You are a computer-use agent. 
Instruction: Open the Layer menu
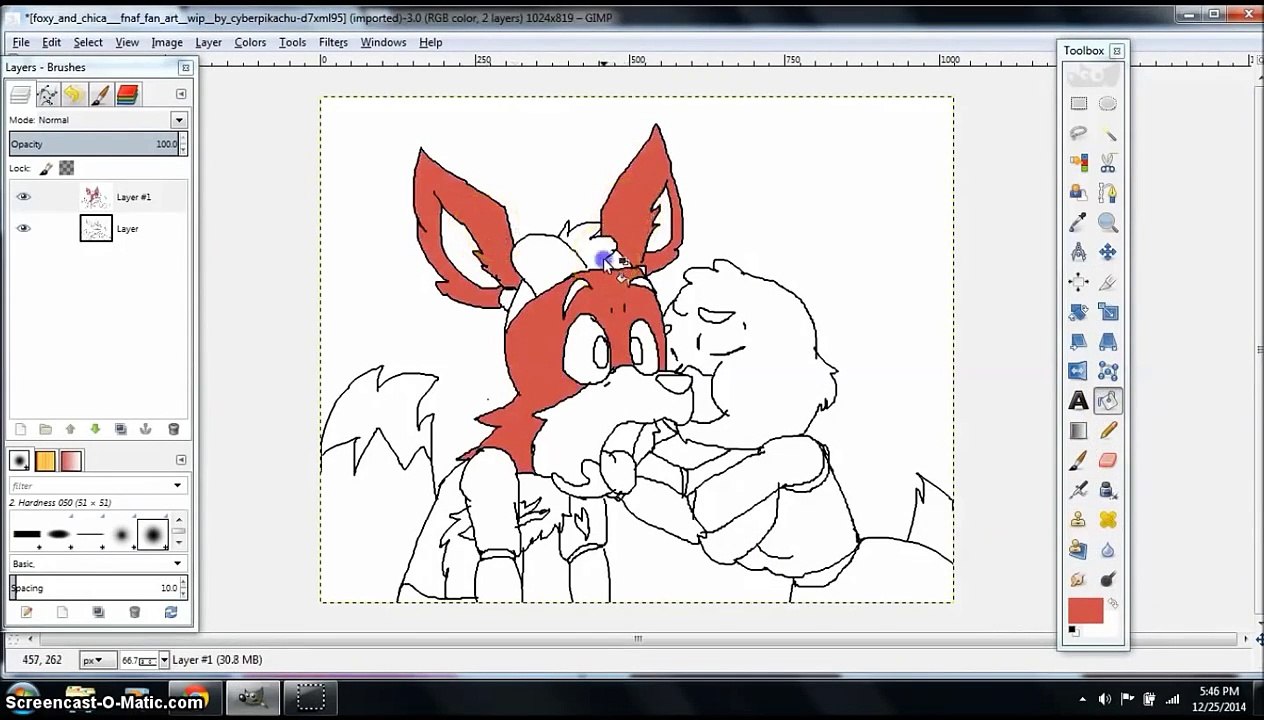[x=208, y=42]
